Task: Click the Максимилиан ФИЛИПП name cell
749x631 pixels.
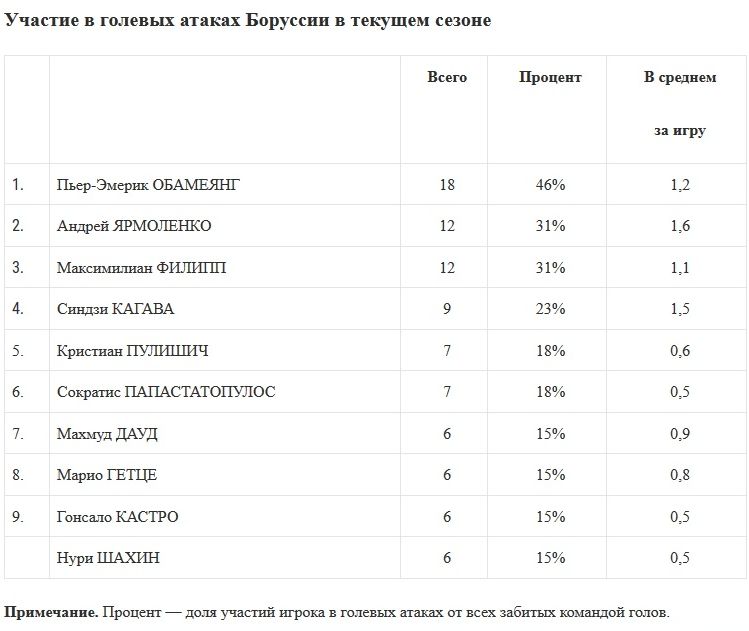Action: [x=142, y=268]
